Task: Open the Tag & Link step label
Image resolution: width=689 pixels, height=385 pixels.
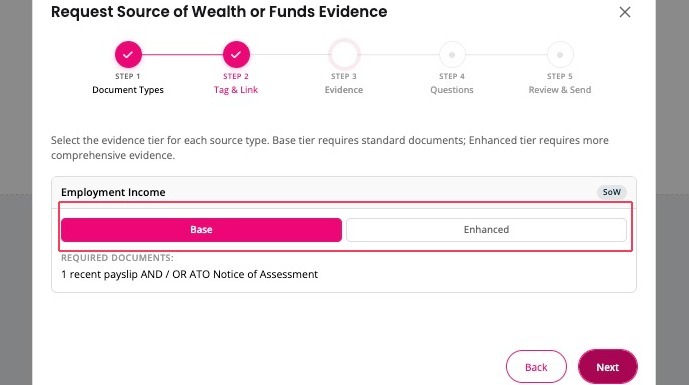Action: (236, 90)
